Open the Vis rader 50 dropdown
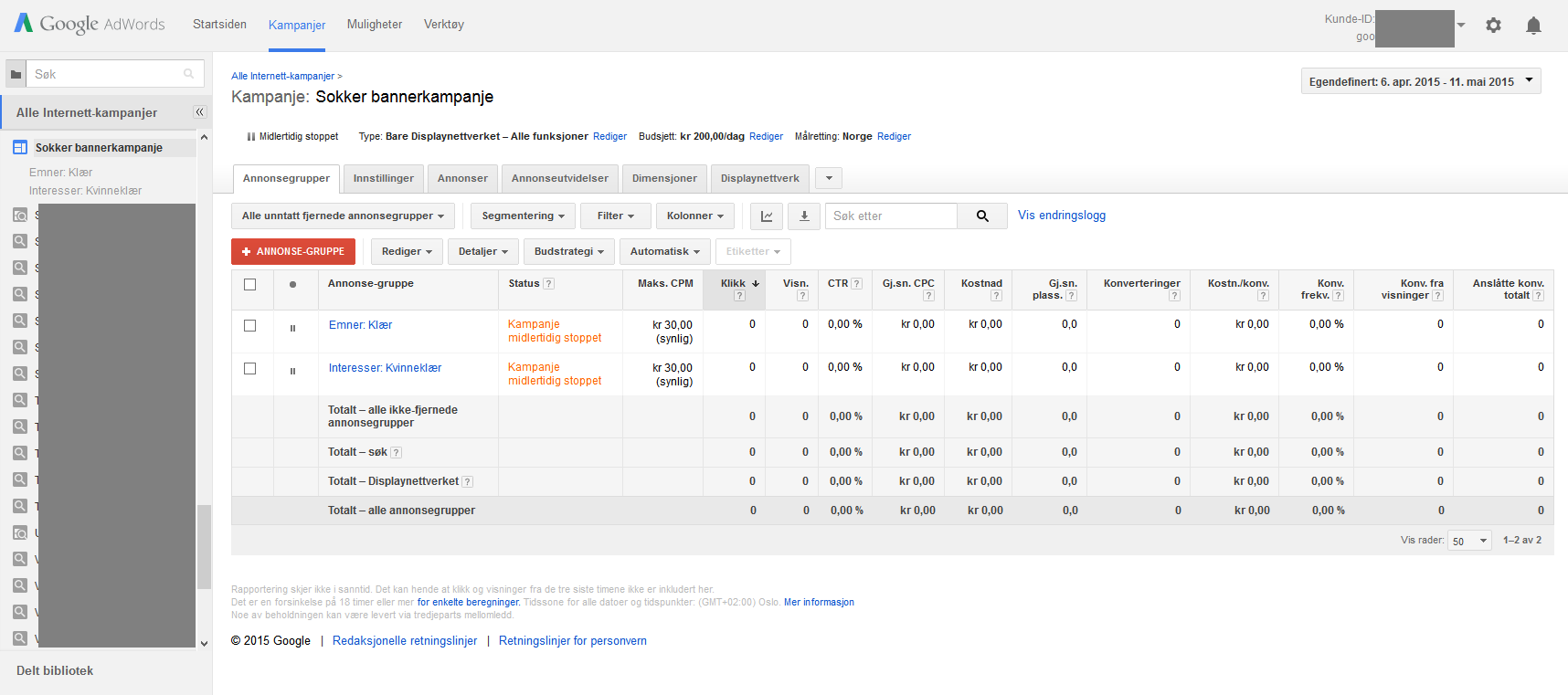The height and width of the screenshot is (695, 1568). (1469, 541)
